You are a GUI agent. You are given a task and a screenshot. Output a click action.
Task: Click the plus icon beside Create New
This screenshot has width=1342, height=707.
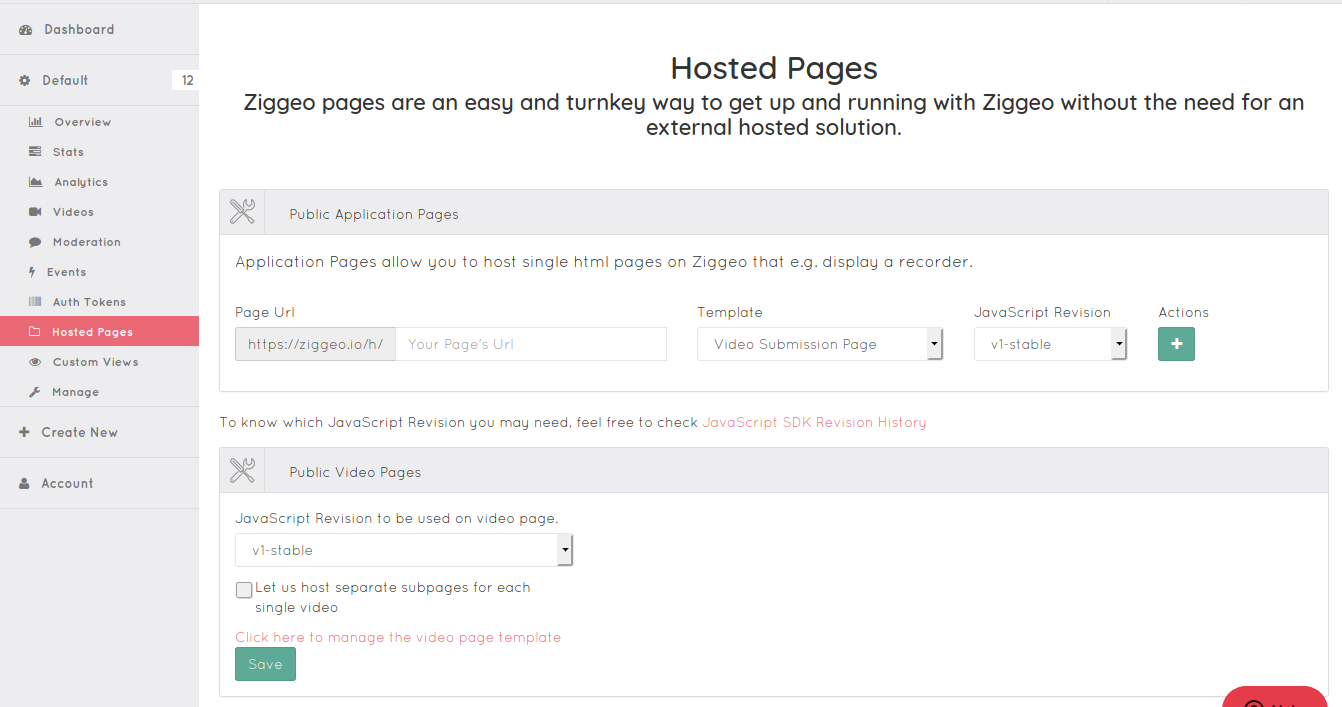25,433
